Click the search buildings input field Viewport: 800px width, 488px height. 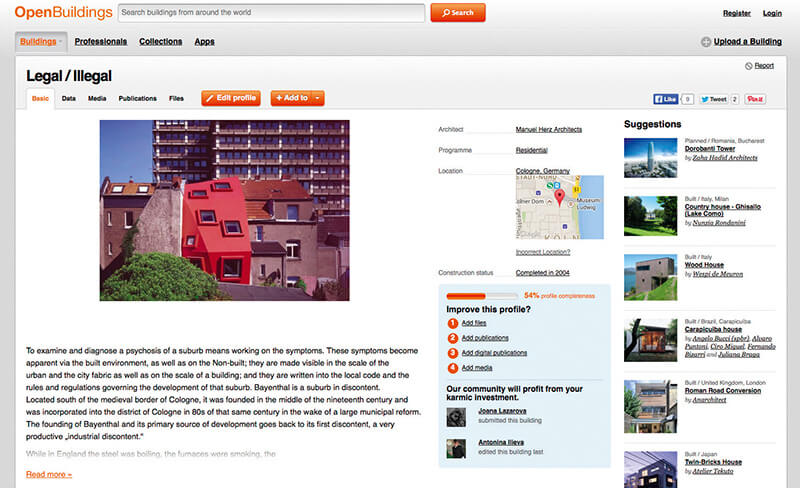click(x=271, y=13)
